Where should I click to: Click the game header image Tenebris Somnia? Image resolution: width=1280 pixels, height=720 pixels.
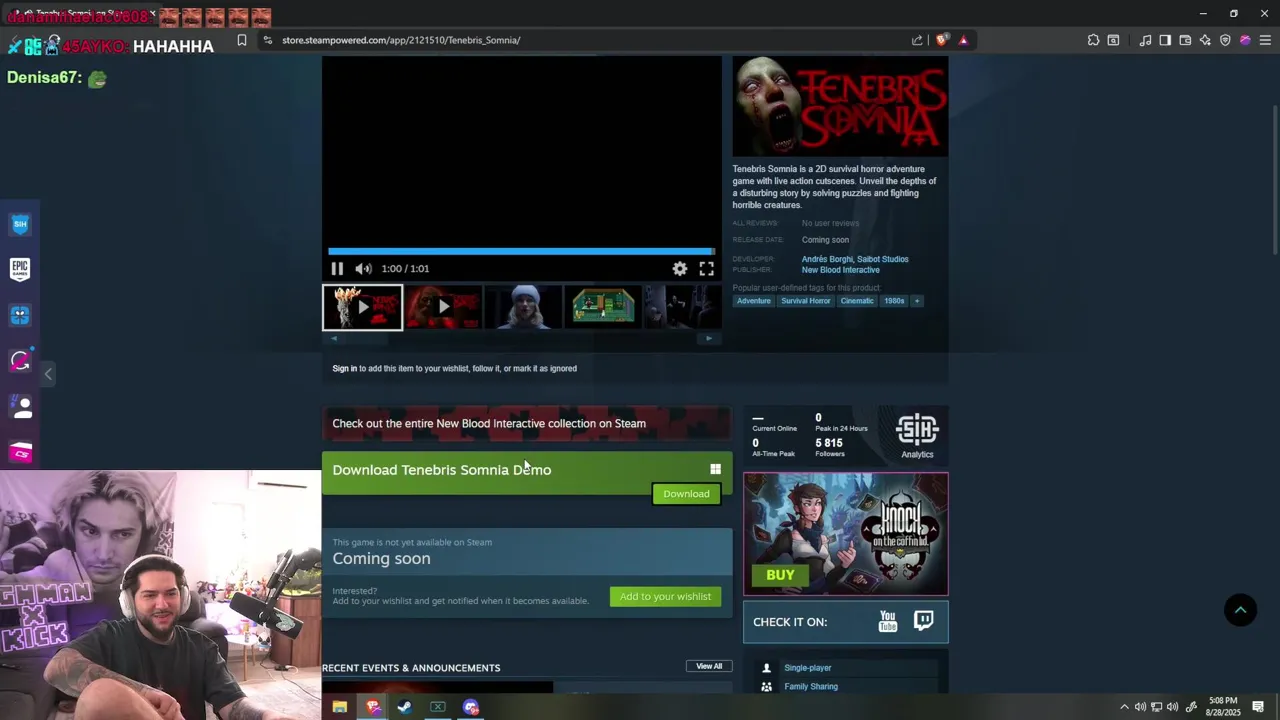click(840, 106)
